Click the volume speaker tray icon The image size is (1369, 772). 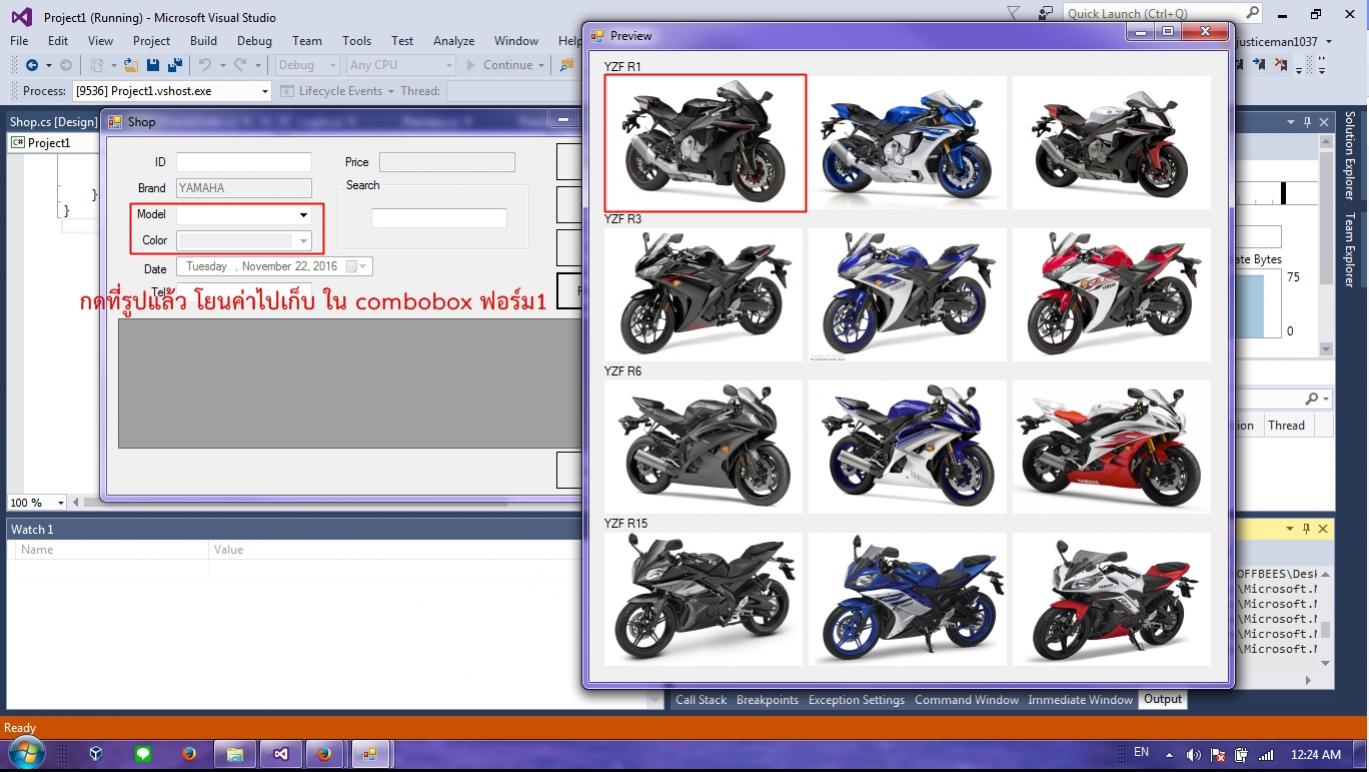pos(1193,755)
